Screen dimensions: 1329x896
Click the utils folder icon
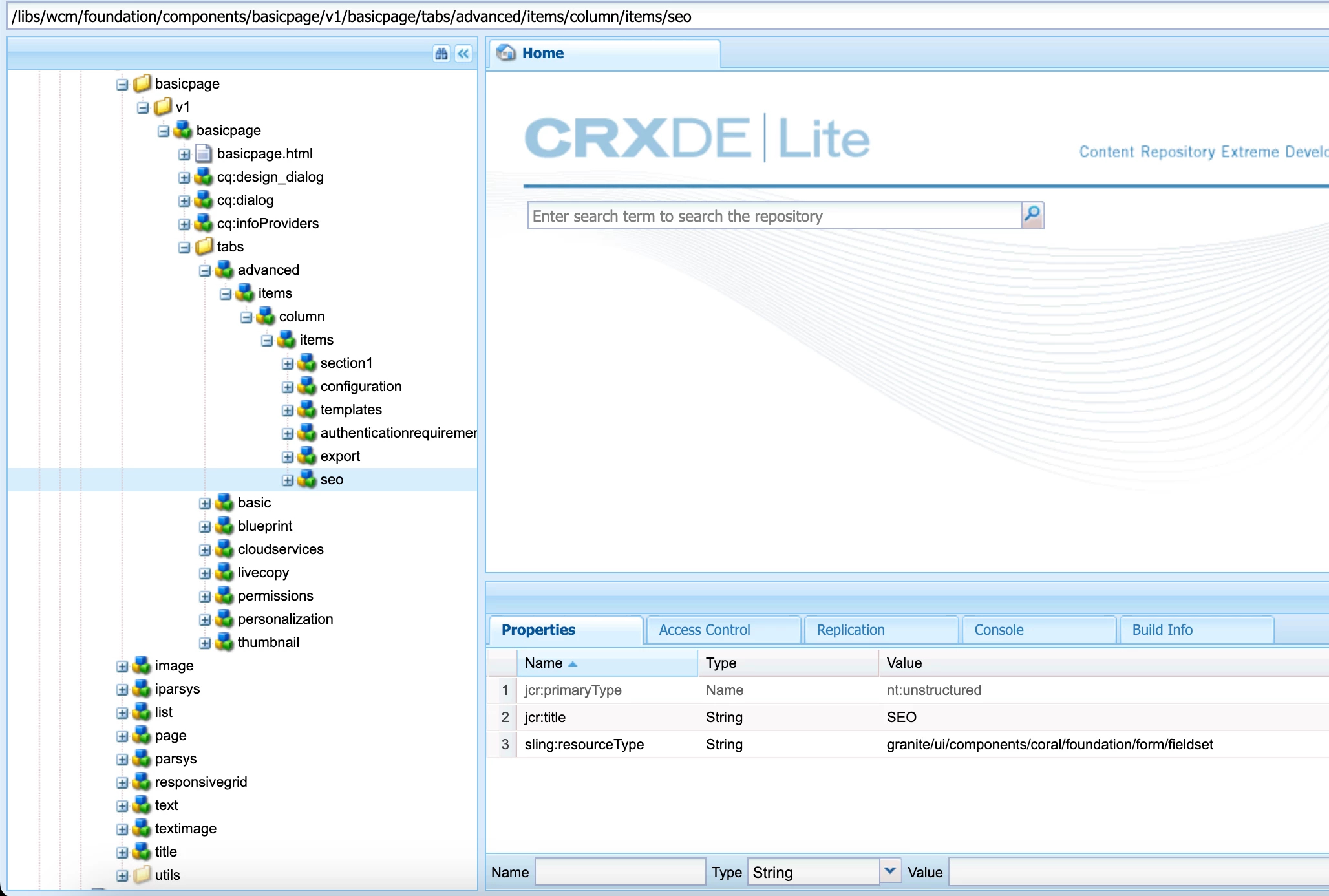click(x=142, y=875)
